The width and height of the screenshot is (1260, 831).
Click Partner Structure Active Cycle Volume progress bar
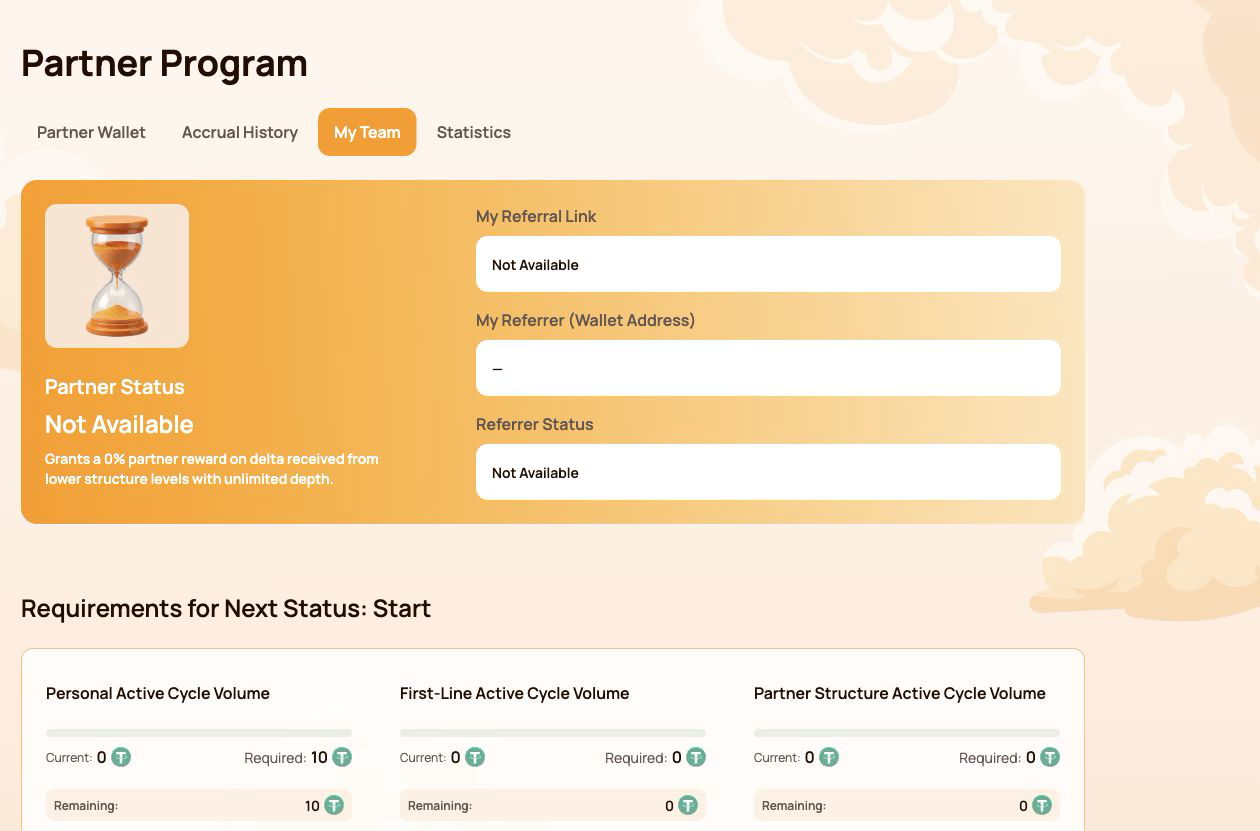907,733
